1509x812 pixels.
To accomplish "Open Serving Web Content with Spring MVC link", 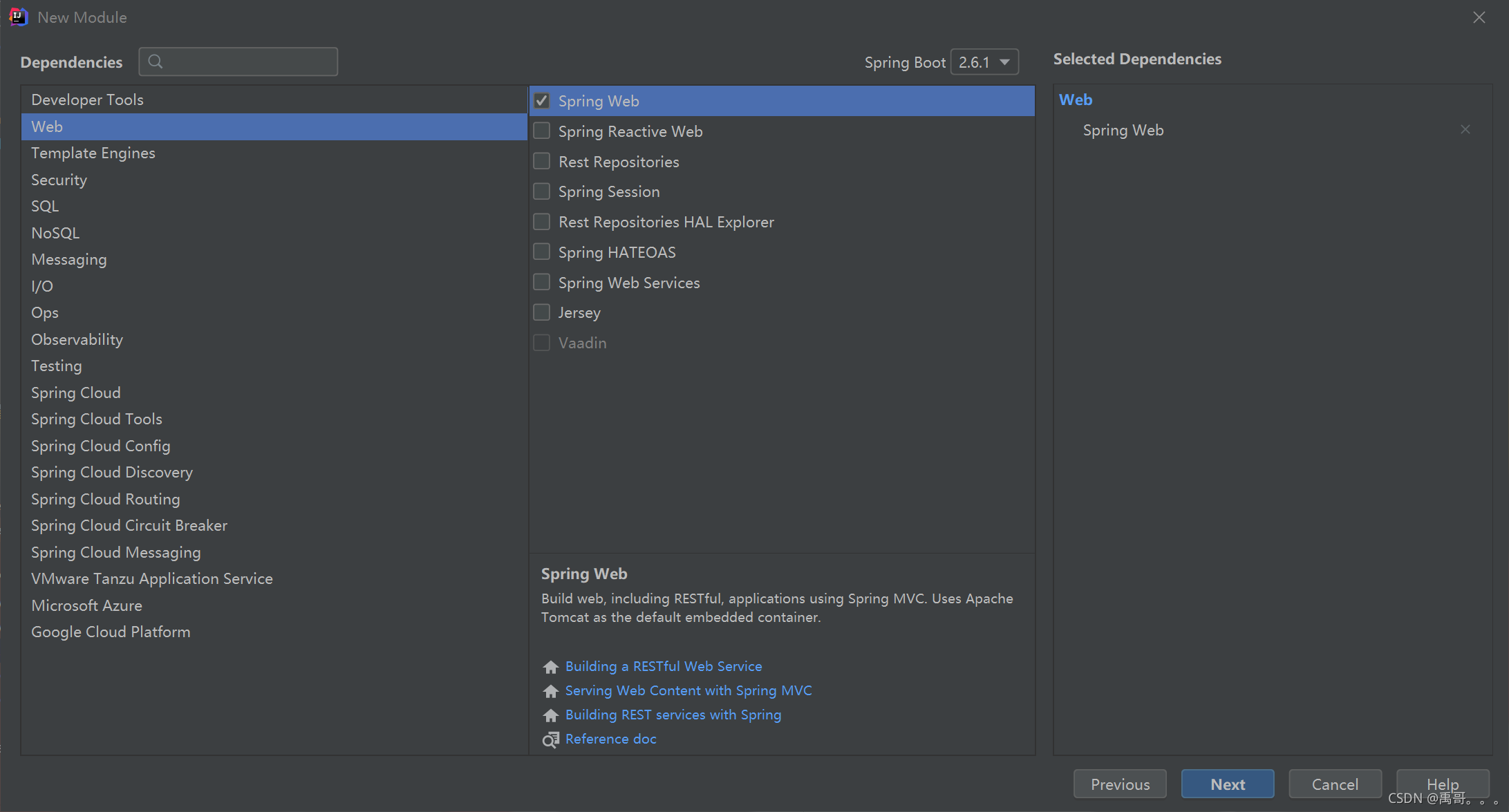I will coord(688,690).
